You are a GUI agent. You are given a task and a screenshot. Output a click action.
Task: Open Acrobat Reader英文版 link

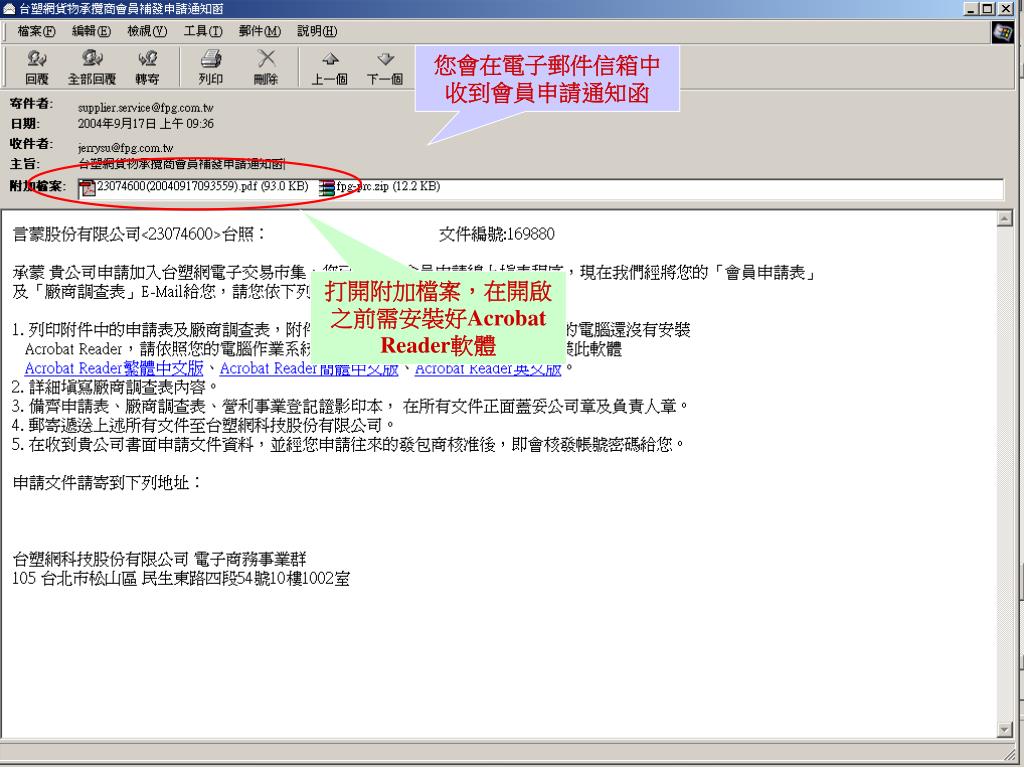point(488,368)
